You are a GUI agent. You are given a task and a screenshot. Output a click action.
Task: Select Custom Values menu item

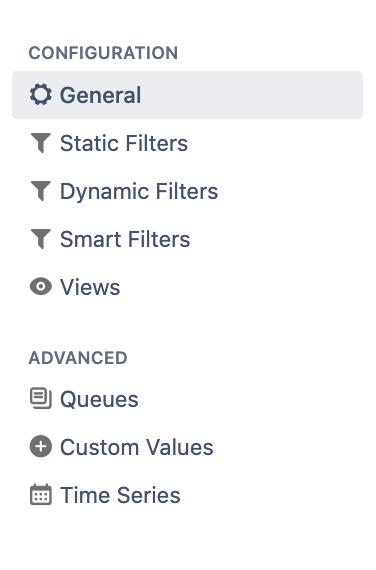click(188, 447)
